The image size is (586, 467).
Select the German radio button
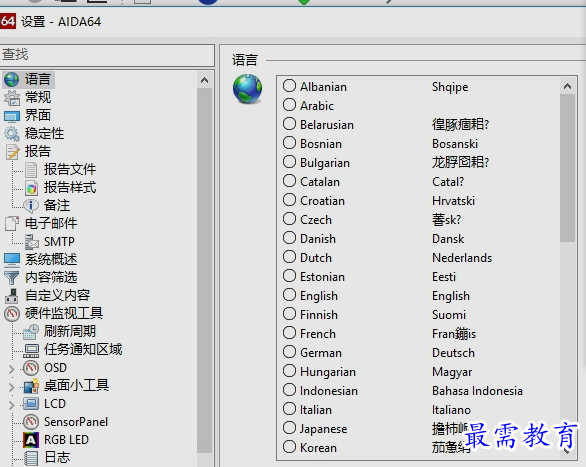[289, 352]
